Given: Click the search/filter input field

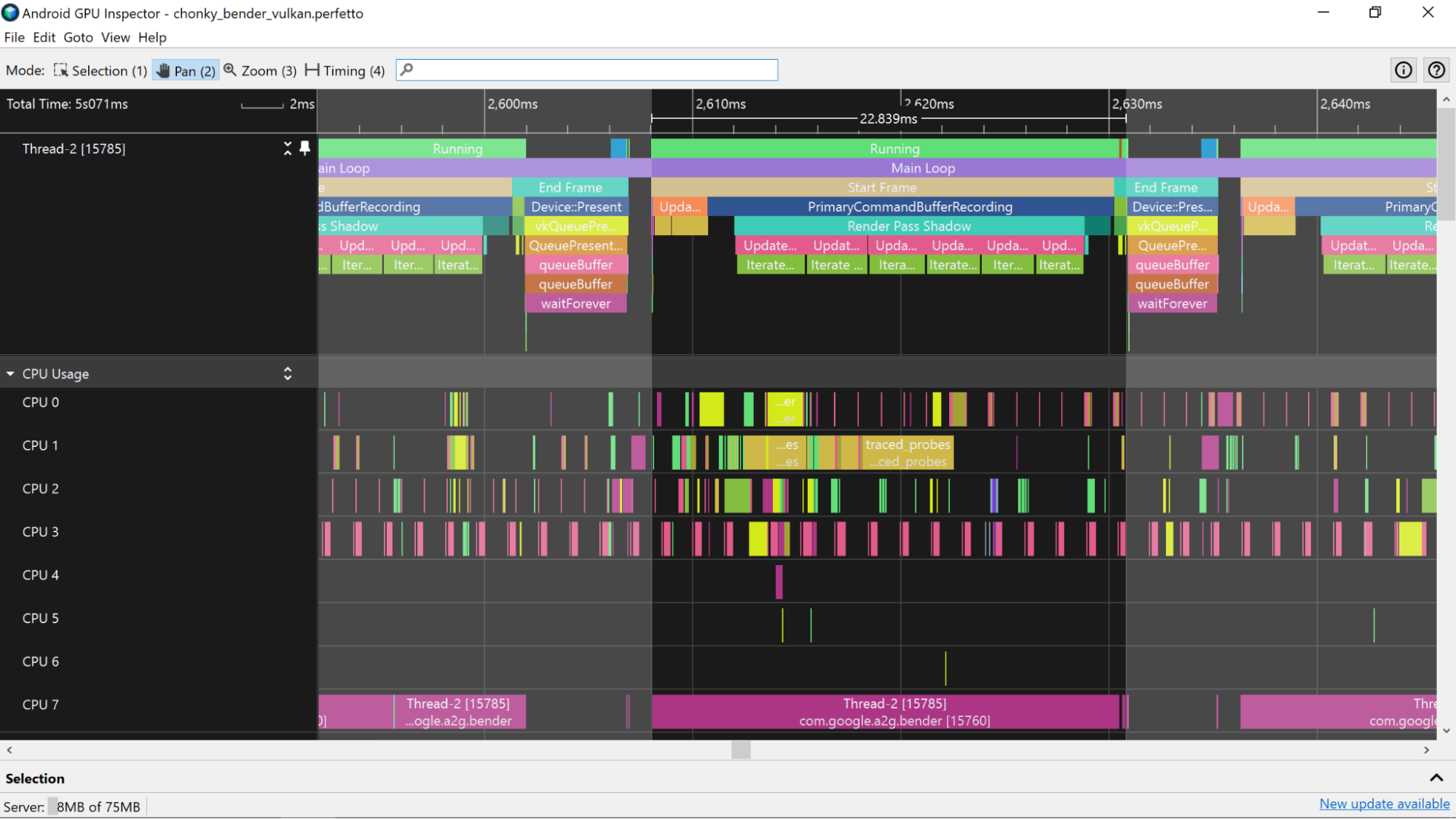Looking at the screenshot, I should coord(589,70).
